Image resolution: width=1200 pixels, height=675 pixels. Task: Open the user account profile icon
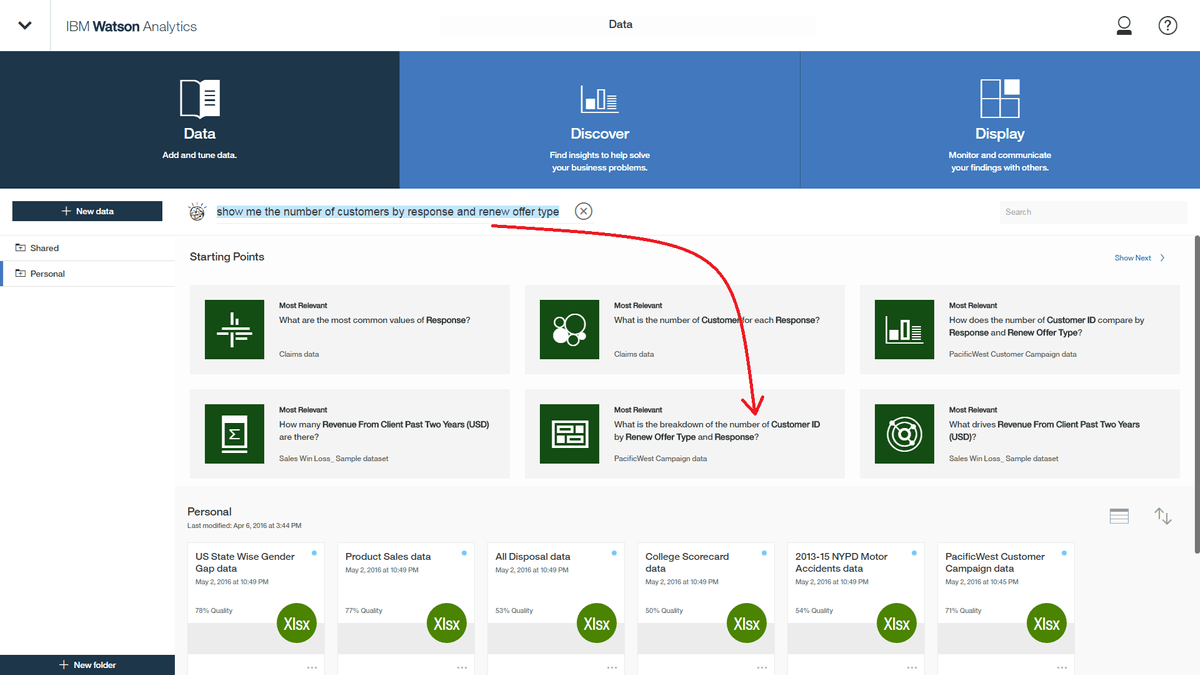[1124, 26]
